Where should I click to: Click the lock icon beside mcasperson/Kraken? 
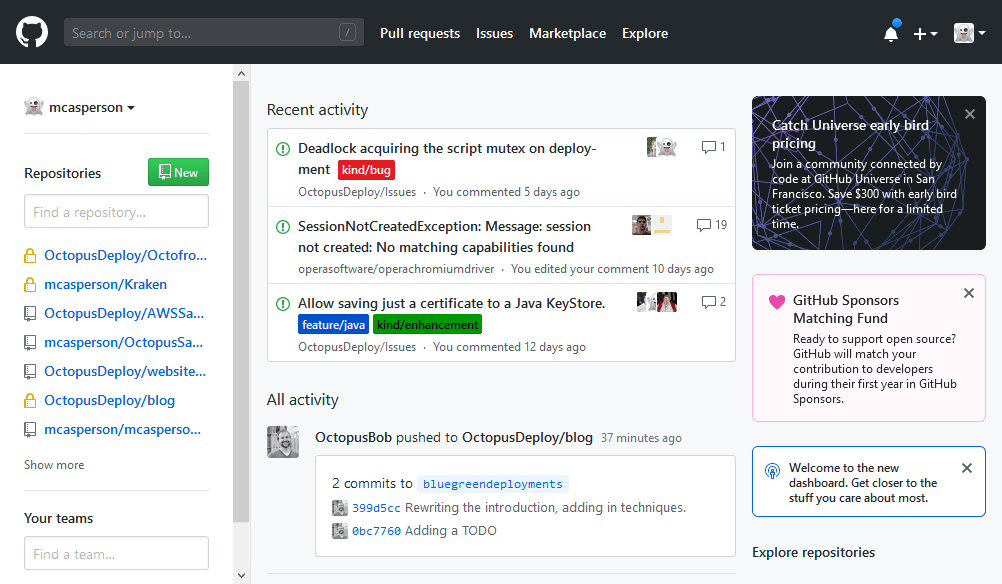(x=29, y=284)
